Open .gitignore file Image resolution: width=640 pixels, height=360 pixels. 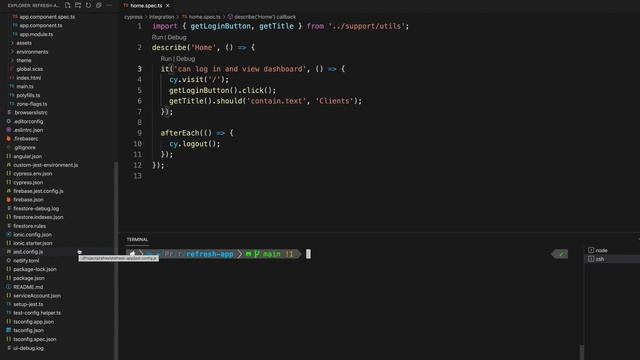click(24, 147)
